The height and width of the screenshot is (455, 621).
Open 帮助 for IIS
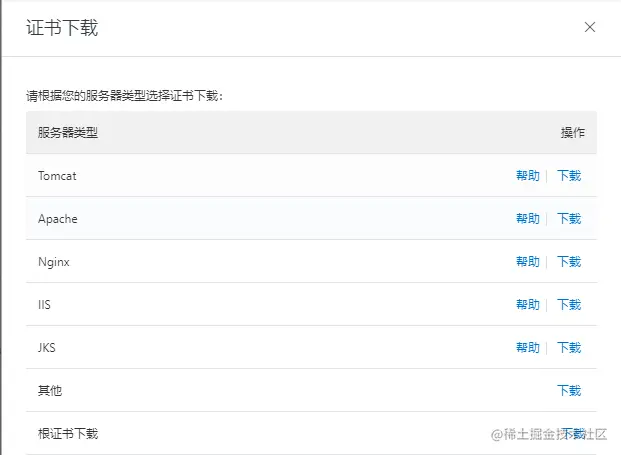click(528, 305)
